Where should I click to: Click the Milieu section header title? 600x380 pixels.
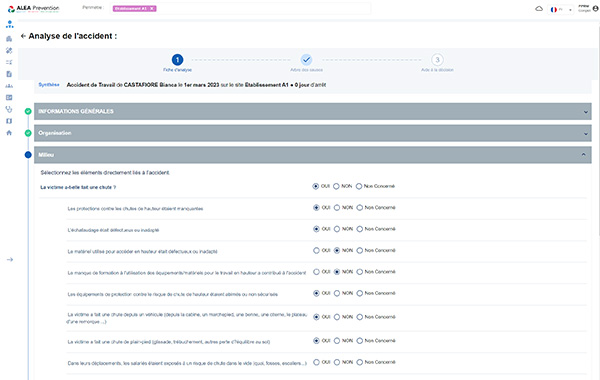(x=46, y=155)
